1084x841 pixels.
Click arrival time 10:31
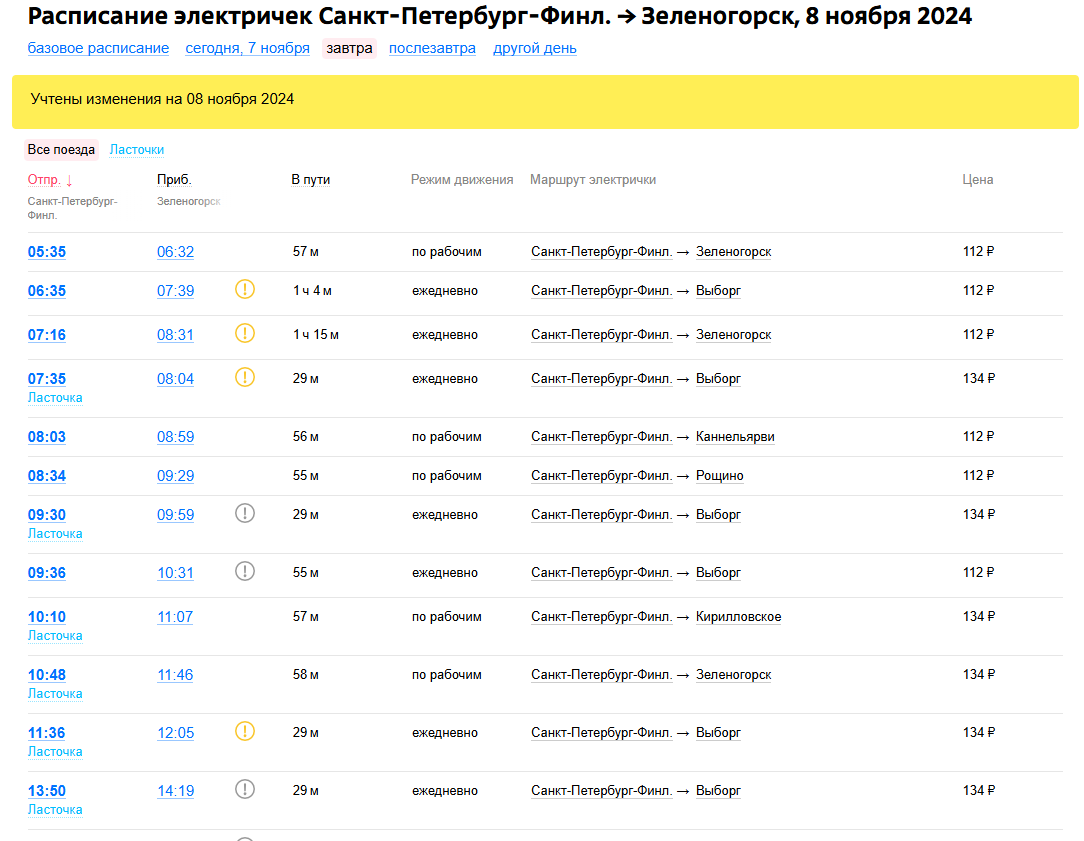pyautogui.click(x=176, y=573)
